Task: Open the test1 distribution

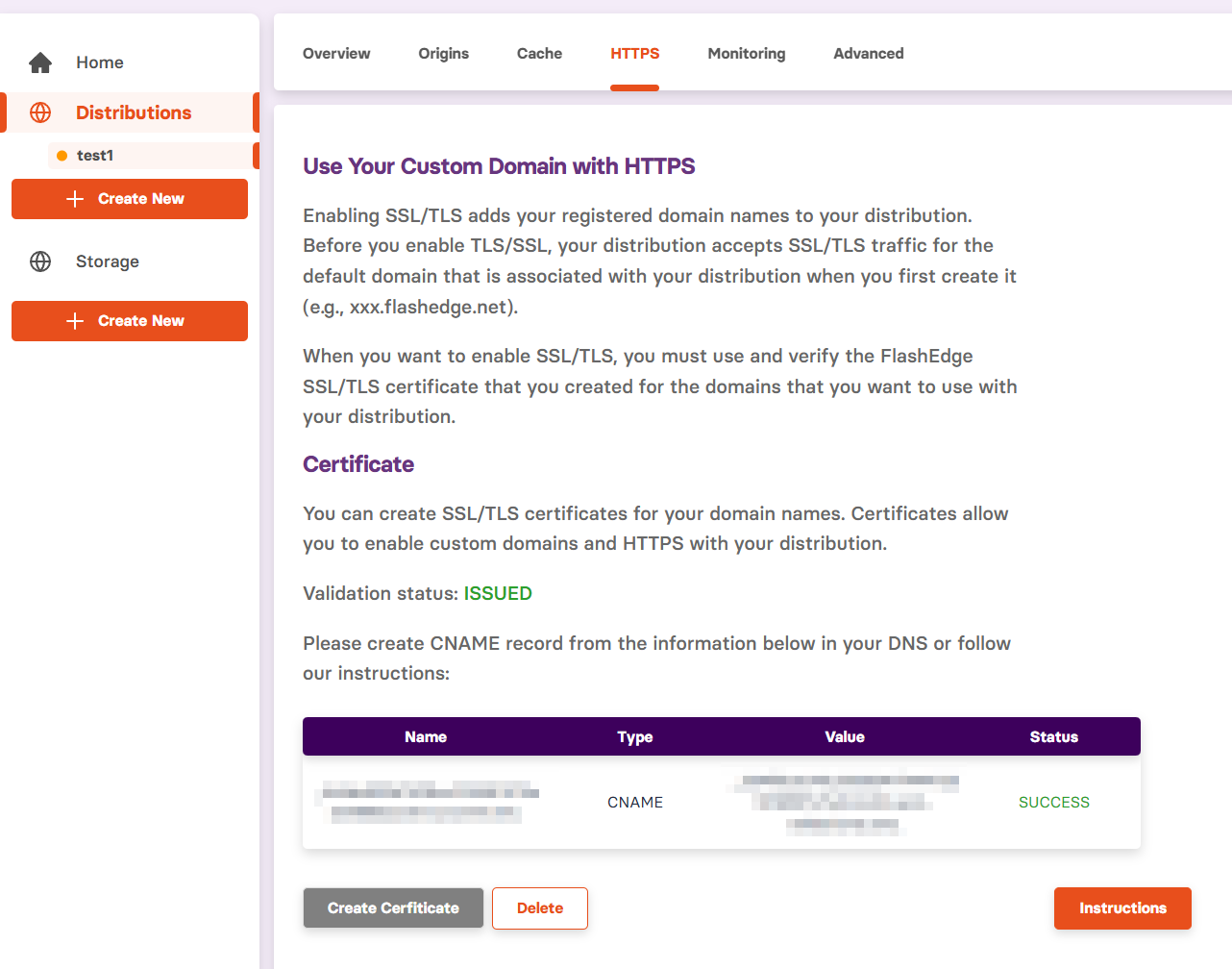Action: tap(95, 156)
